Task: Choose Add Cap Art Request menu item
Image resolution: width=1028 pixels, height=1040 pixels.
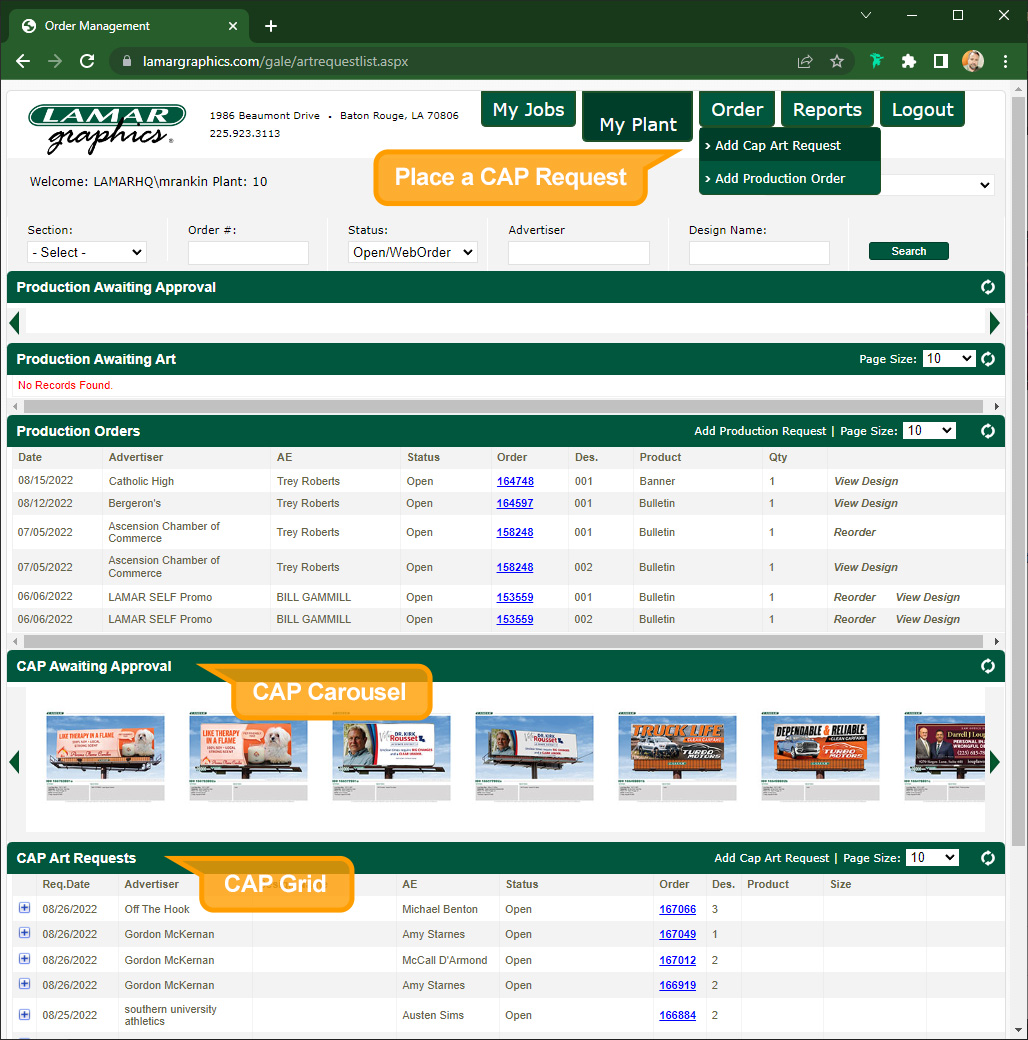Action: click(790, 145)
